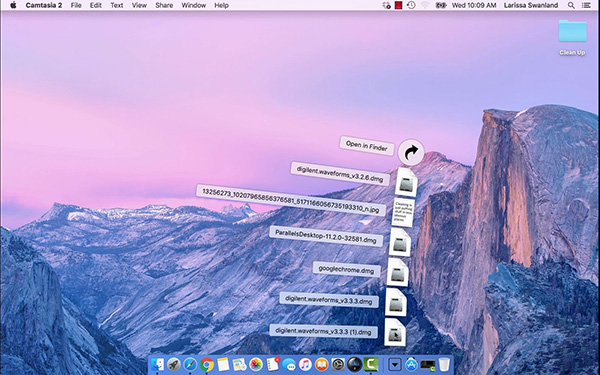Click the red Camtasia recording icon in menu bar
The height and width of the screenshot is (375, 600).
399,5
